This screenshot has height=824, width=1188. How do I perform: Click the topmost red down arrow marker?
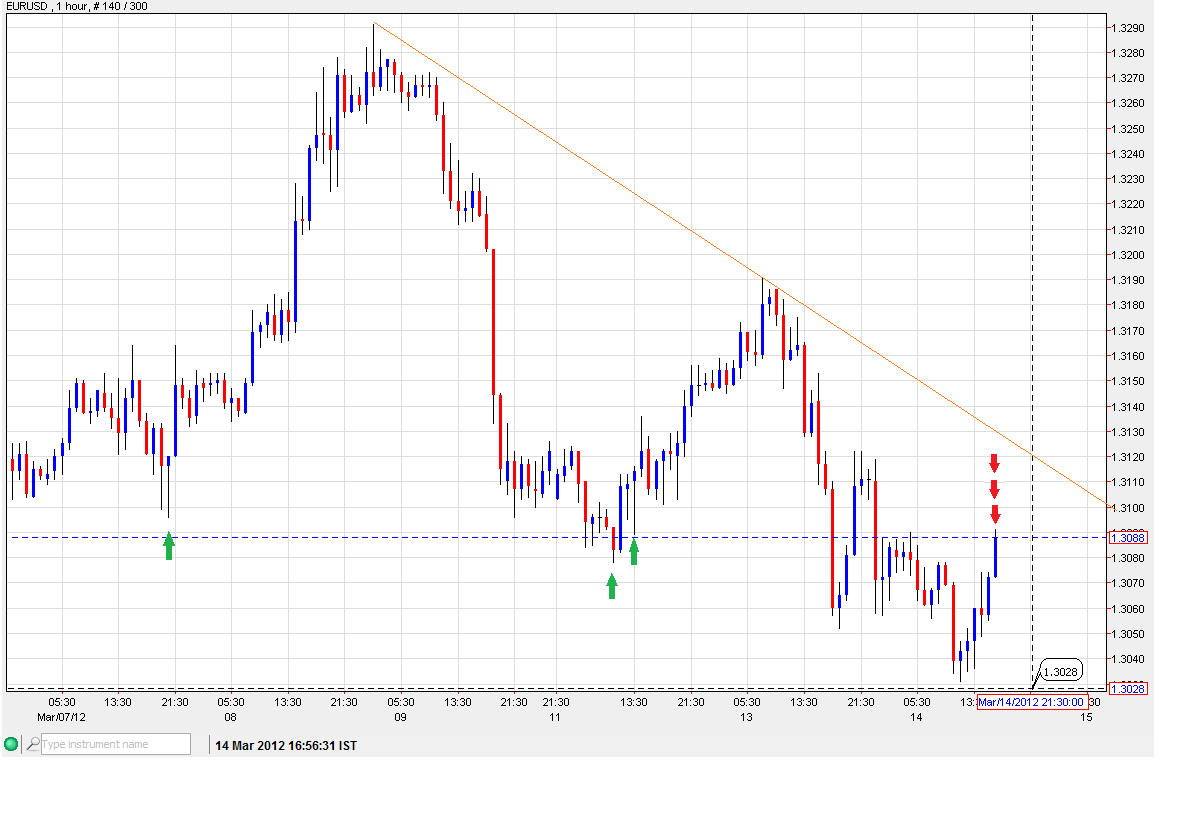pyautogui.click(x=995, y=464)
